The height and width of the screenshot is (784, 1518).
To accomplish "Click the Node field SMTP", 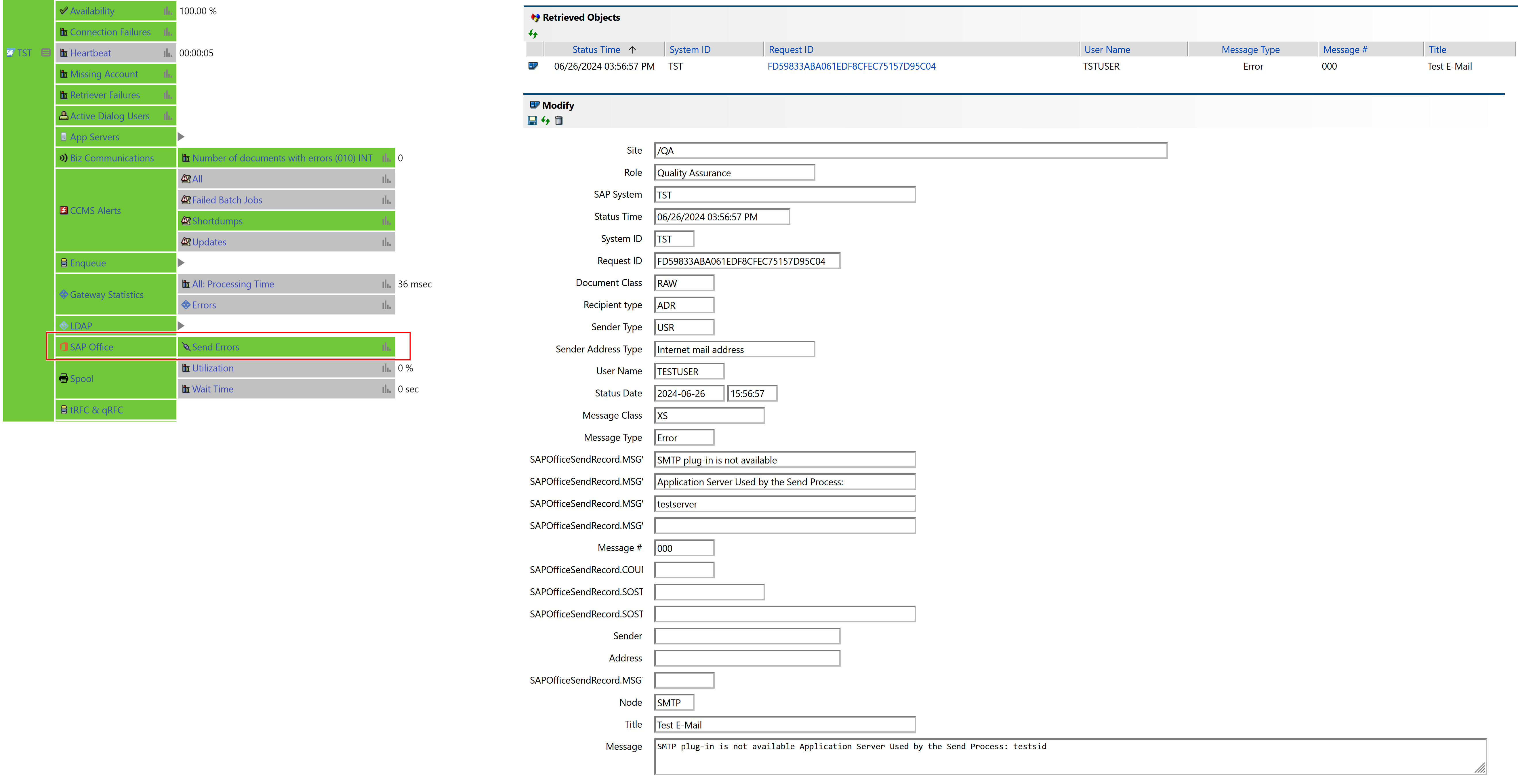I will [x=674, y=703].
